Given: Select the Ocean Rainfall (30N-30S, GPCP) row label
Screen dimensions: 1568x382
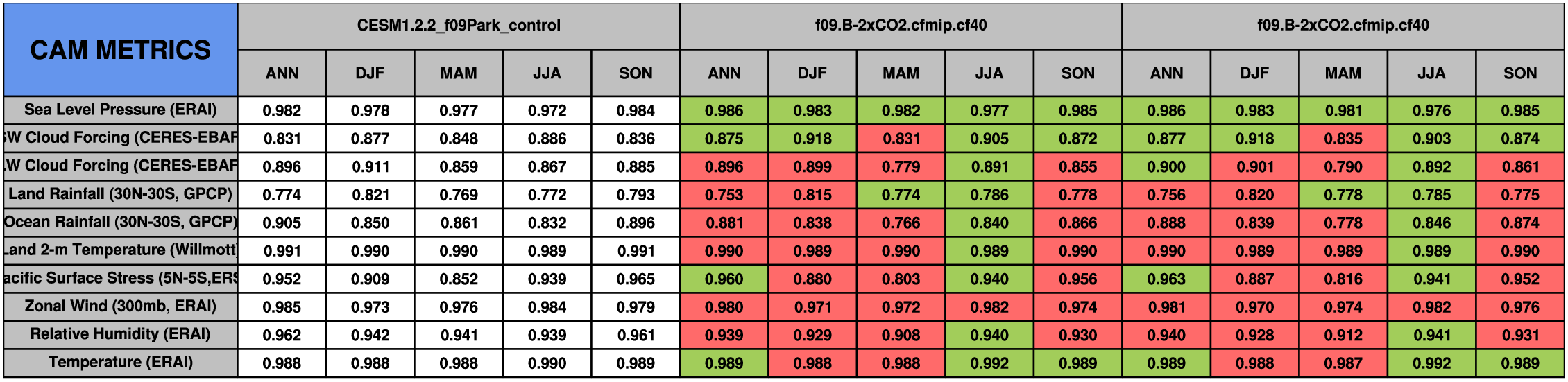Looking at the screenshot, I should (x=120, y=222).
